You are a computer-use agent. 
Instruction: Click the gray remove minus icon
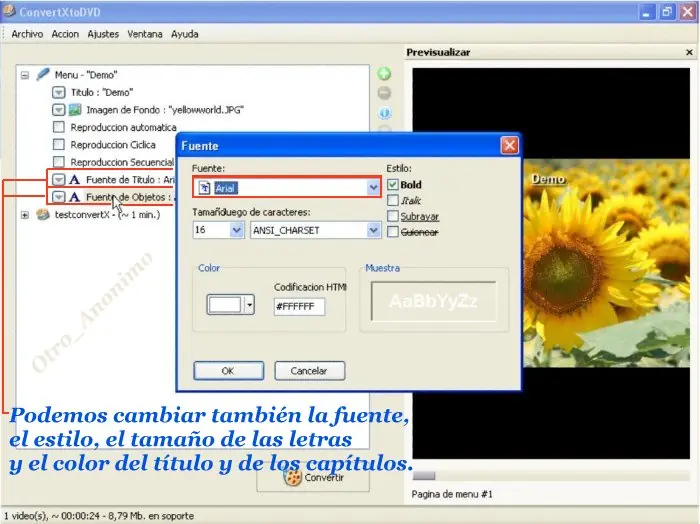pos(384,93)
